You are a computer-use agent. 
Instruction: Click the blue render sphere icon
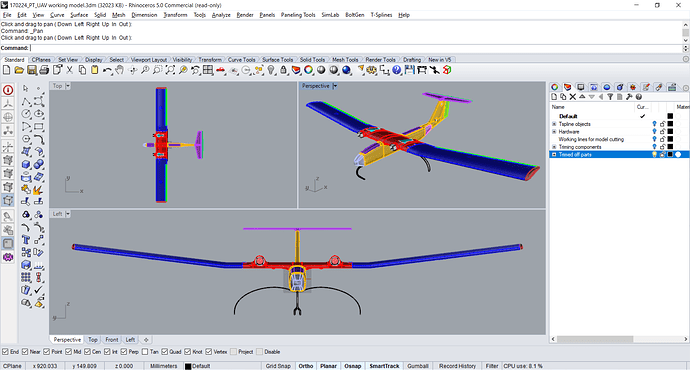[347, 70]
